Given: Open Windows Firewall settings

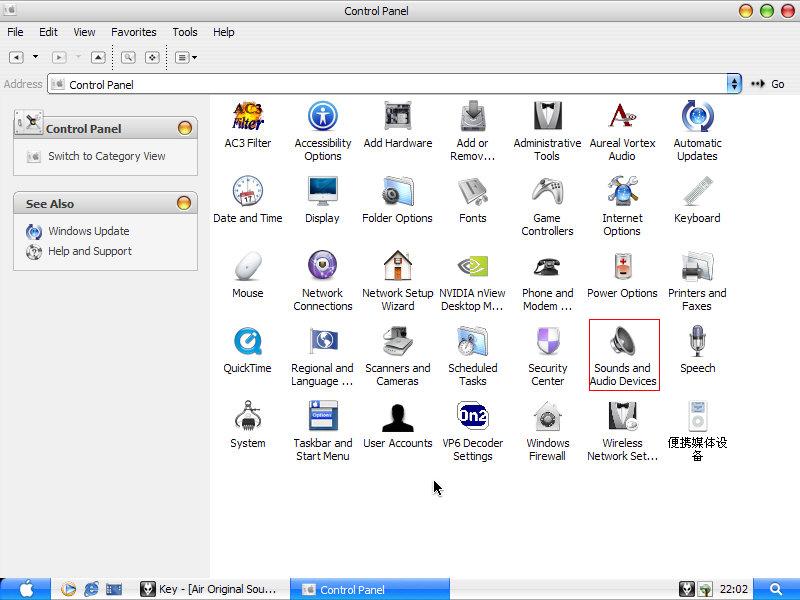Looking at the screenshot, I should [x=547, y=432].
